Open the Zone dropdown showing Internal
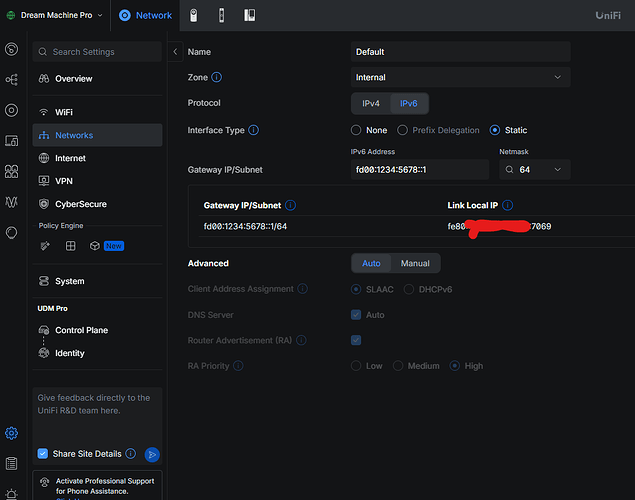This screenshot has width=635, height=500. (x=460, y=77)
